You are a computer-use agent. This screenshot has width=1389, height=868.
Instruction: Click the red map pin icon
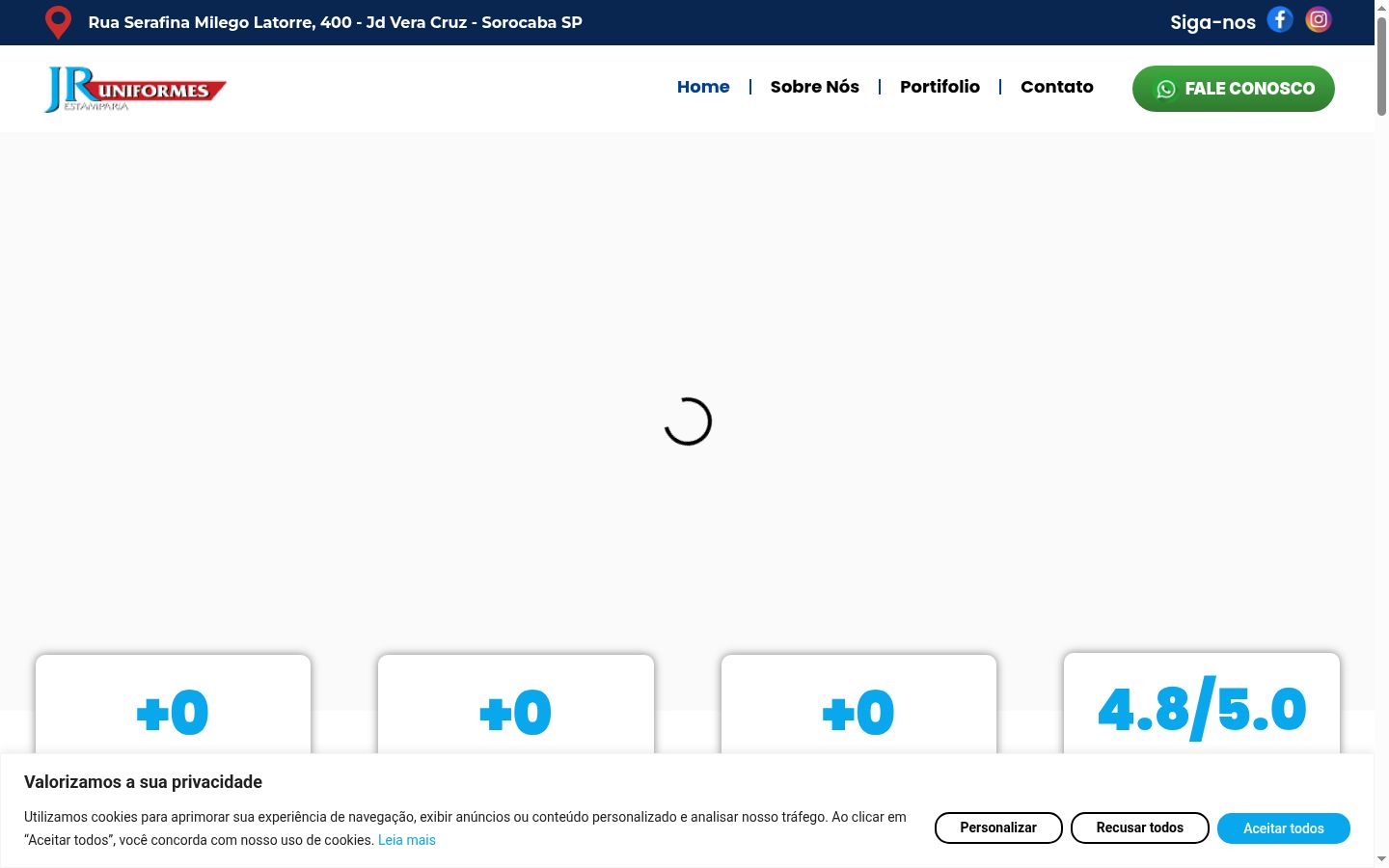[x=59, y=22]
